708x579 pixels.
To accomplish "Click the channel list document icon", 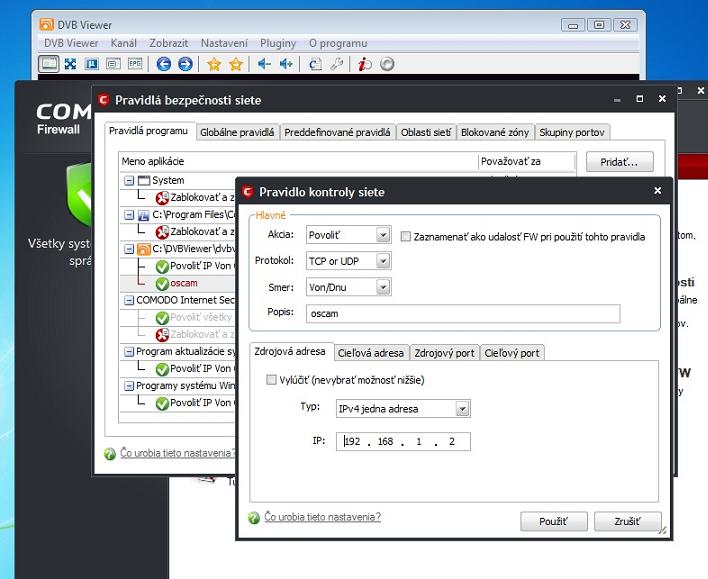I will click(x=315, y=64).
